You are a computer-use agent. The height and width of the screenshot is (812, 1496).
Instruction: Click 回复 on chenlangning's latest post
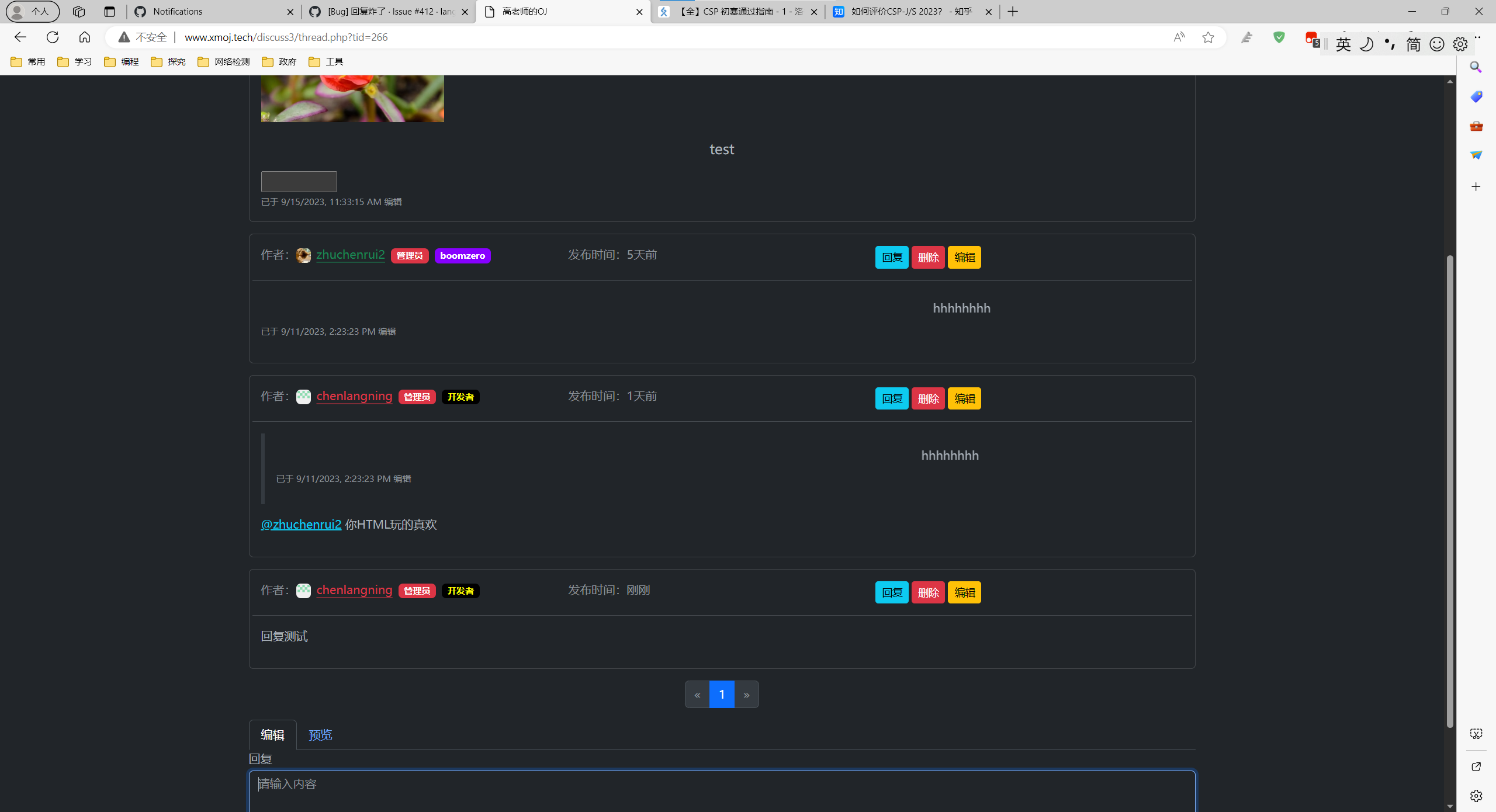click(x=891, y=592)
